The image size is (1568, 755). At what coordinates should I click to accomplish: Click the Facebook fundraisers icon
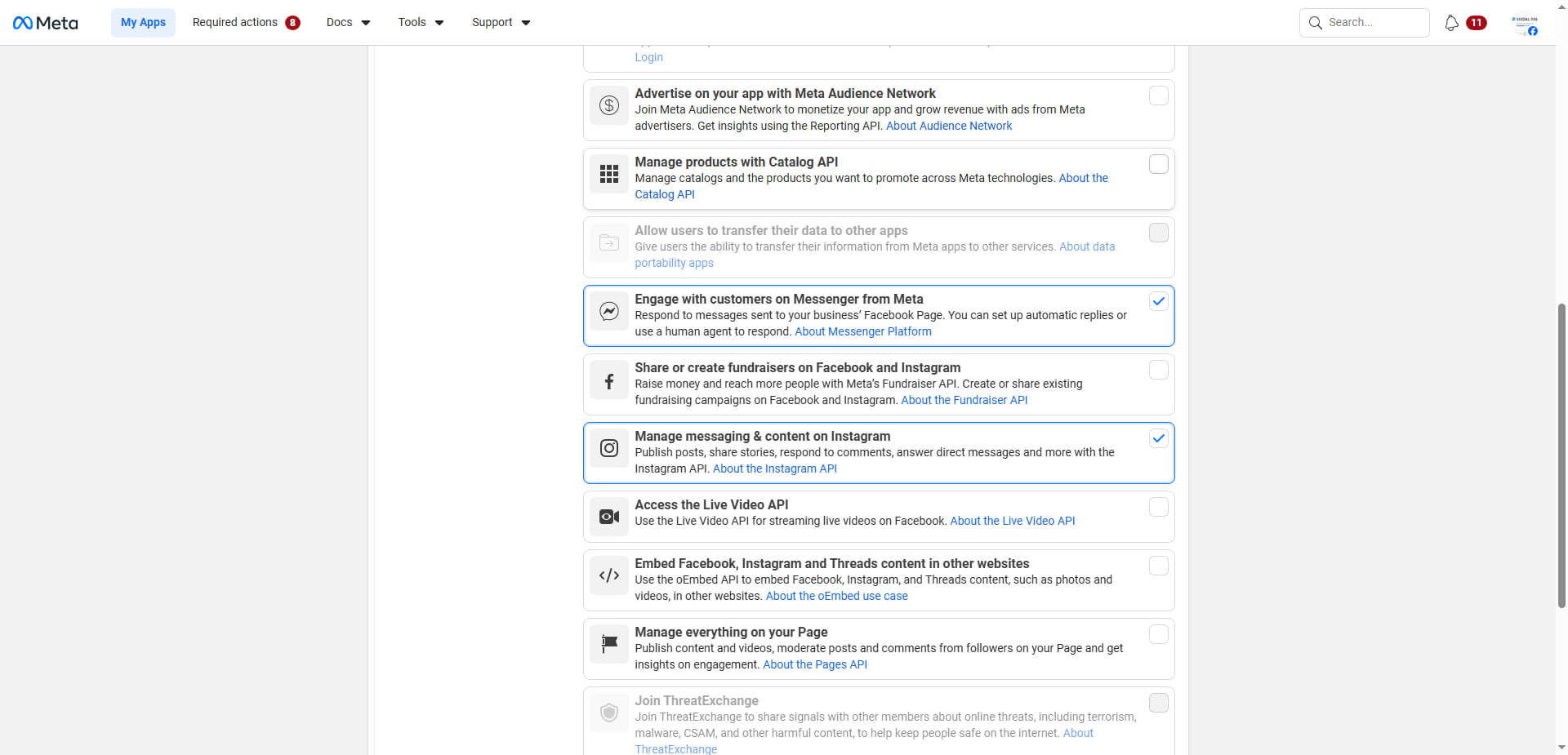pos(608,381)
